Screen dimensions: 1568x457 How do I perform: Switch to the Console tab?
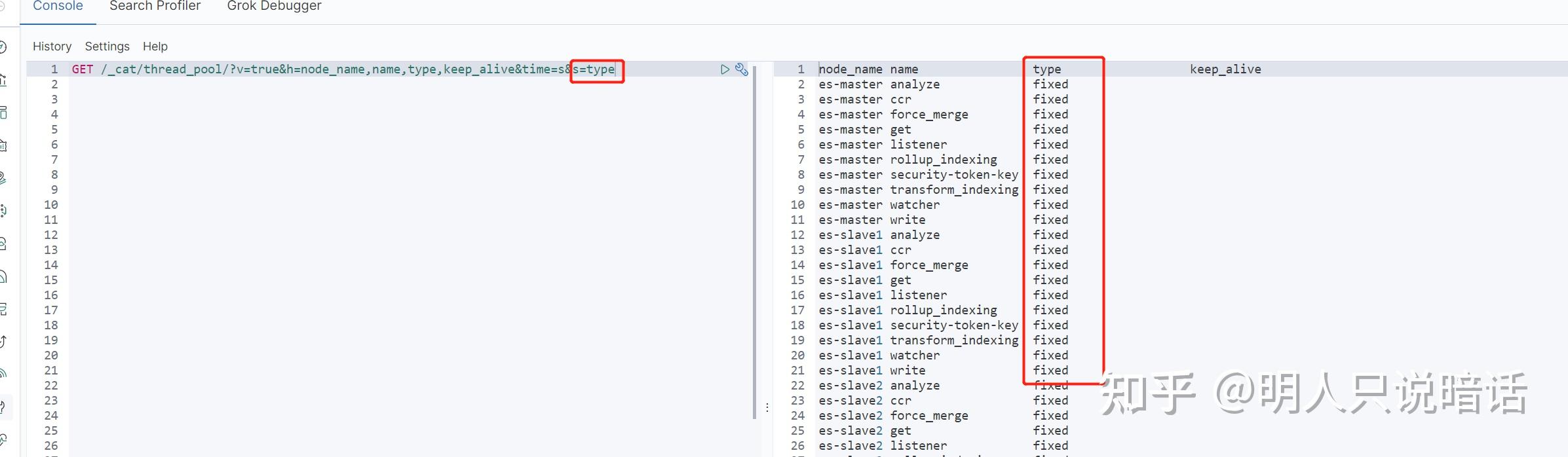[x=58, y=7]
